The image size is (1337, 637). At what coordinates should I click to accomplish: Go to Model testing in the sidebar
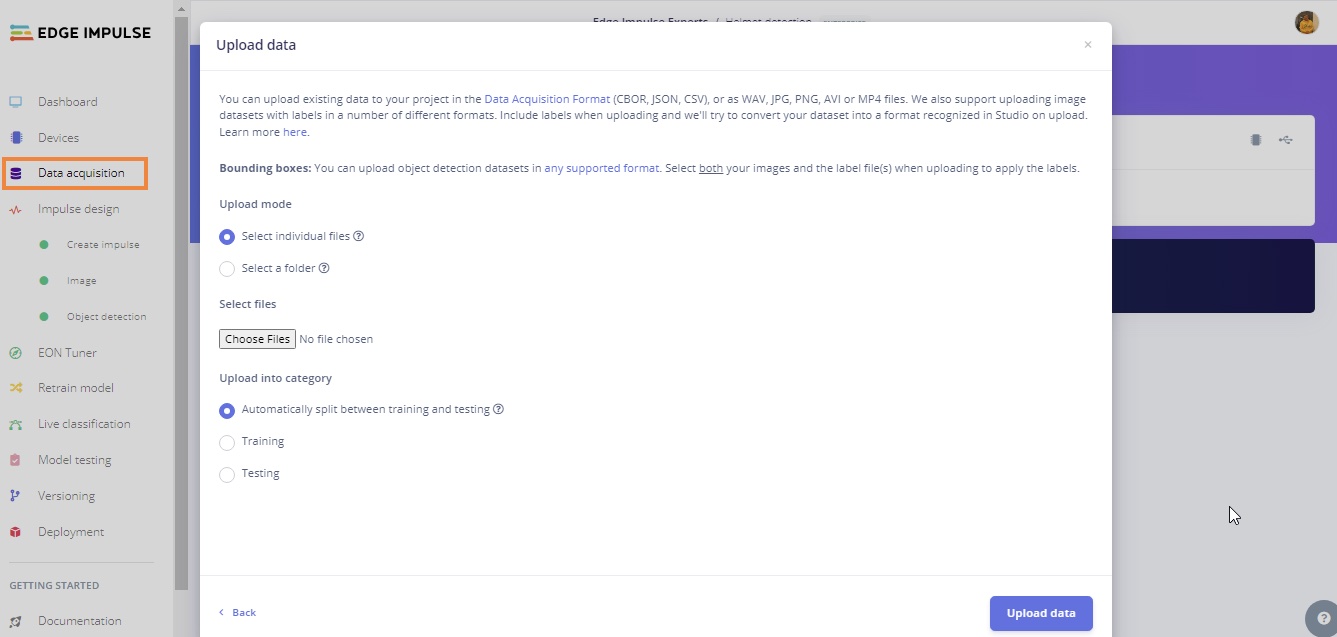tap(74, 460)
